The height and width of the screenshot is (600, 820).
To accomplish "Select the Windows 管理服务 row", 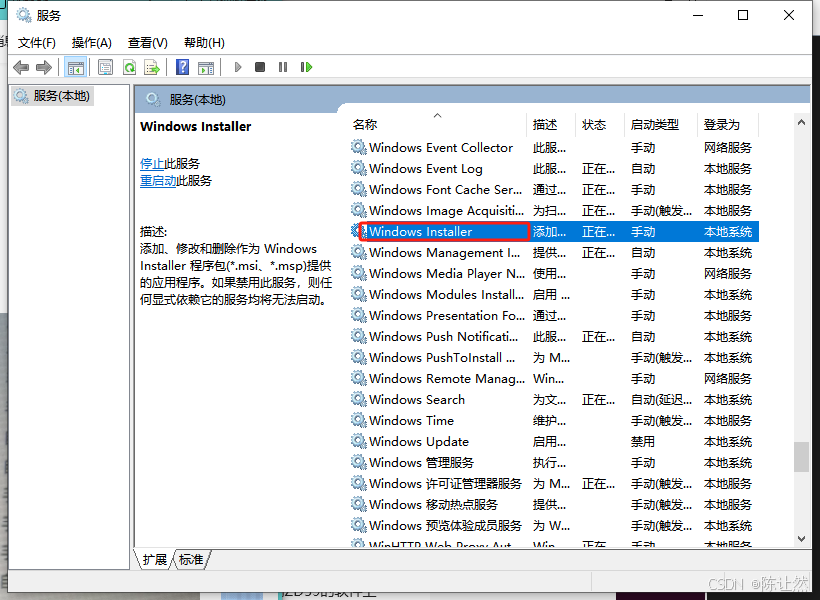I will tap(554, 462).
